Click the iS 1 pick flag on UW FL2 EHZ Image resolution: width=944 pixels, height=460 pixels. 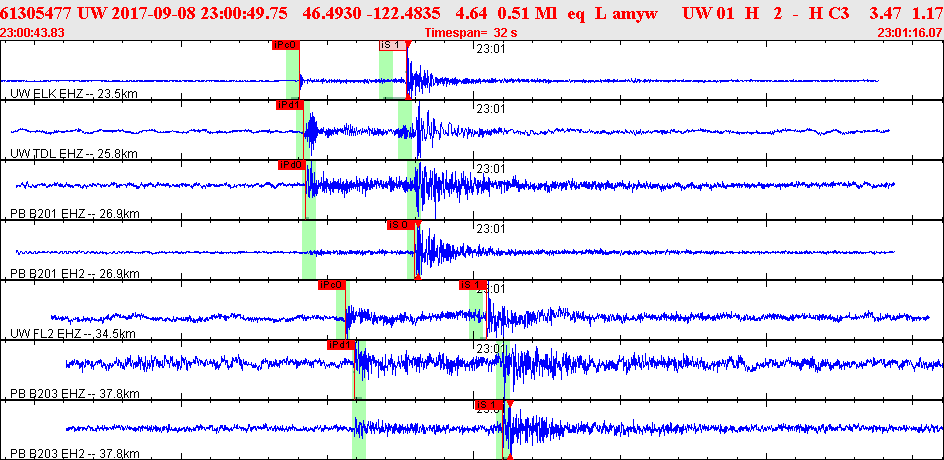pyautogui.click(x=473, y=285)
